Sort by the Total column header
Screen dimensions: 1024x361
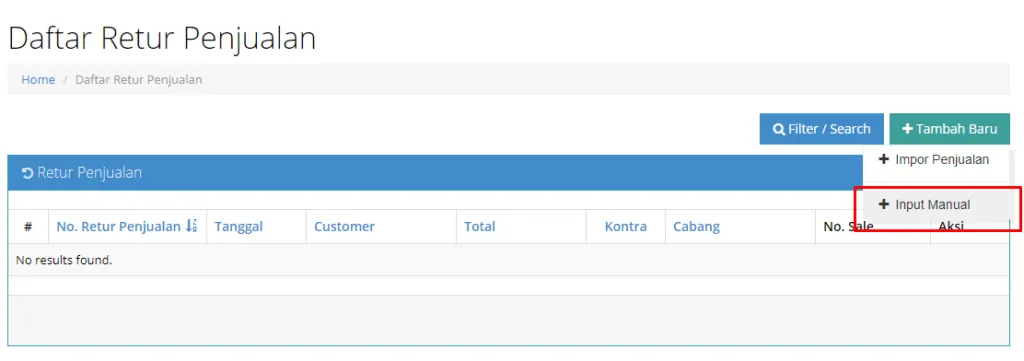click(x=479, y=227)
